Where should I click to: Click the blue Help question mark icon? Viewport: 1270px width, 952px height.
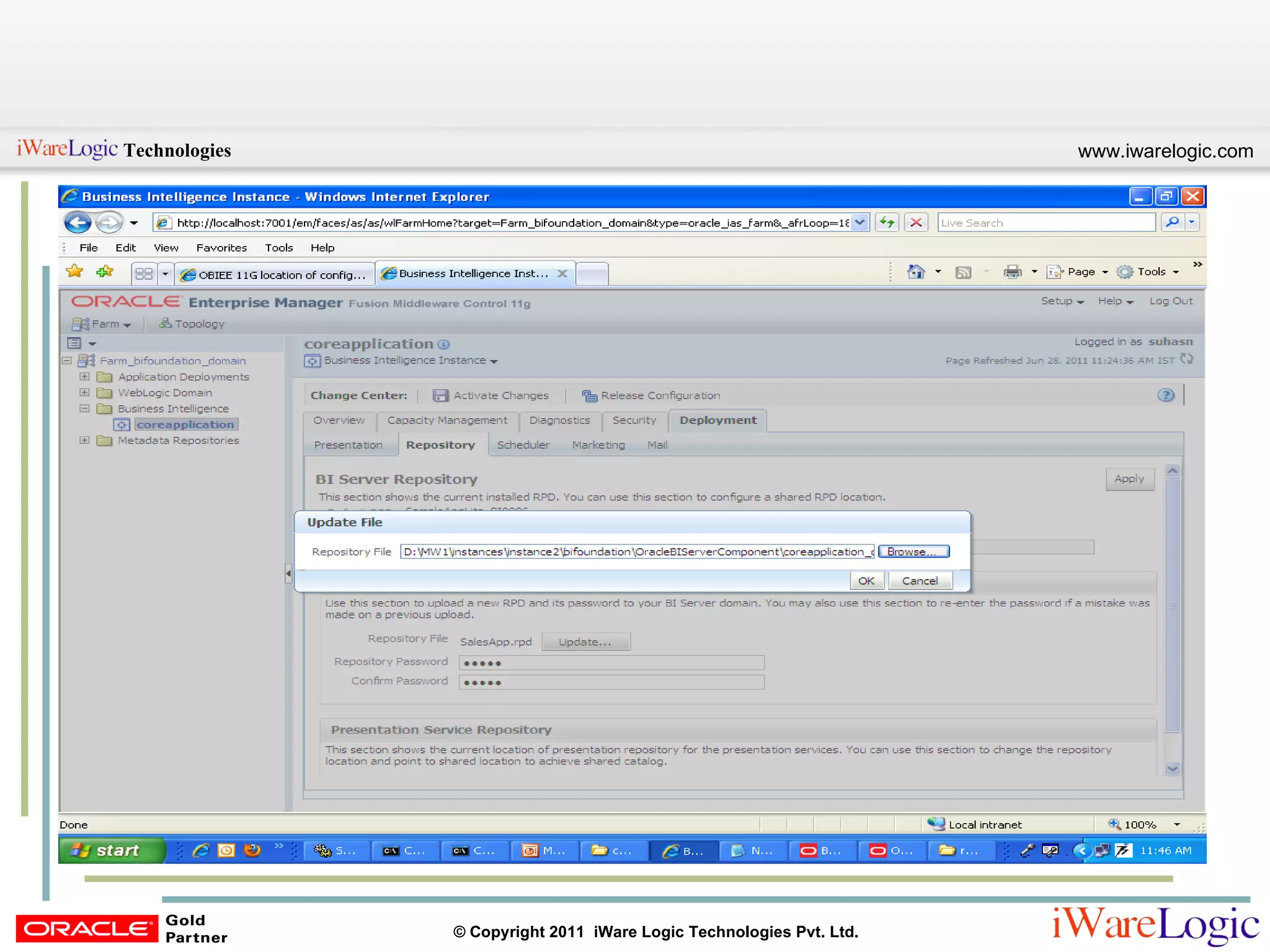pos(1165,395)
